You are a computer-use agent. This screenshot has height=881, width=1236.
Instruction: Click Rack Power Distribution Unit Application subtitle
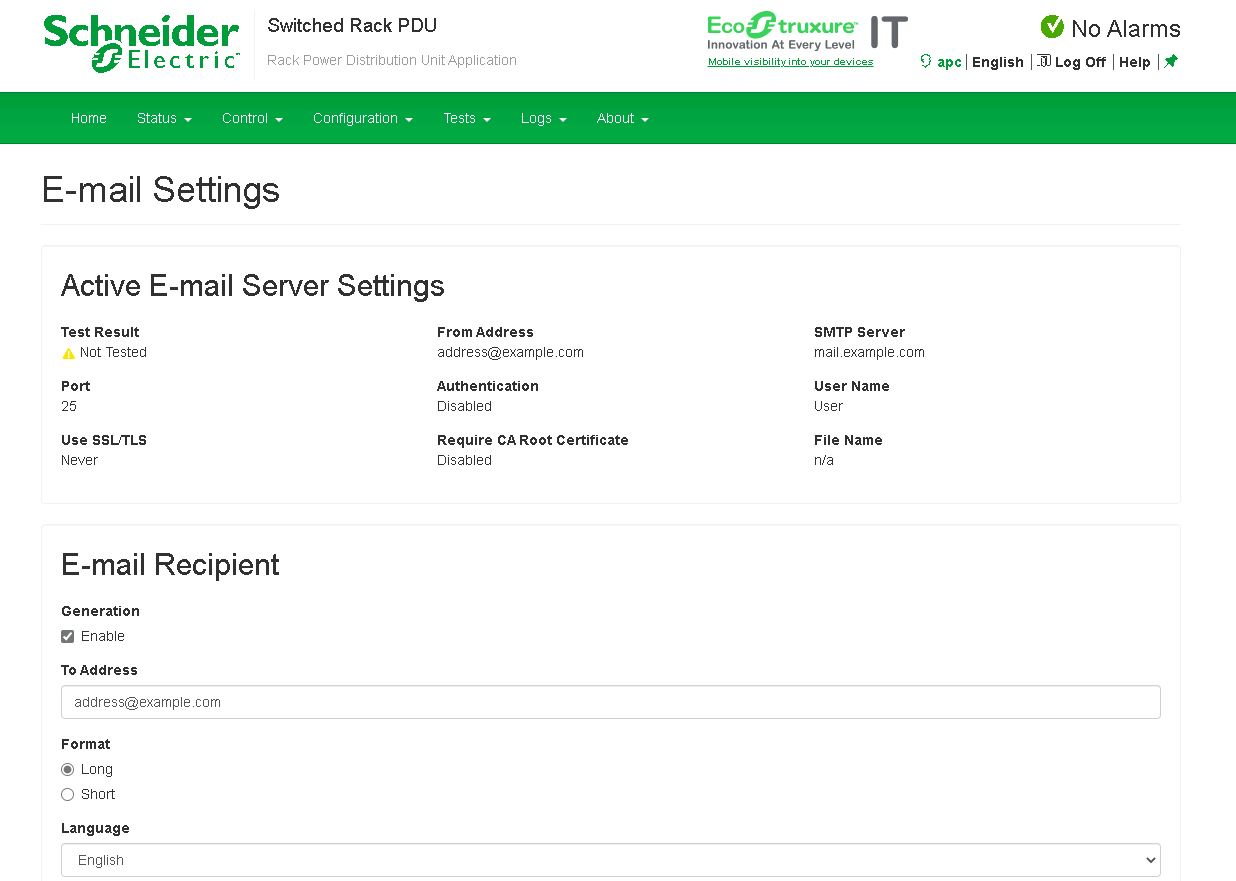[x=392, y=60]
